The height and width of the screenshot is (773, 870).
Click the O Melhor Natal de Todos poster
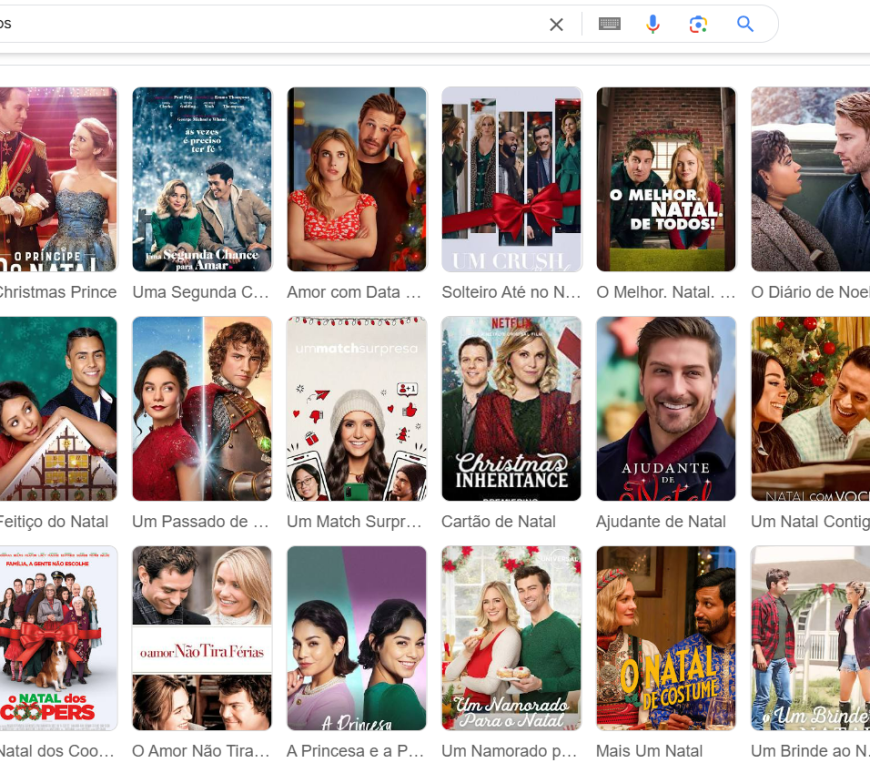[666, 179]
